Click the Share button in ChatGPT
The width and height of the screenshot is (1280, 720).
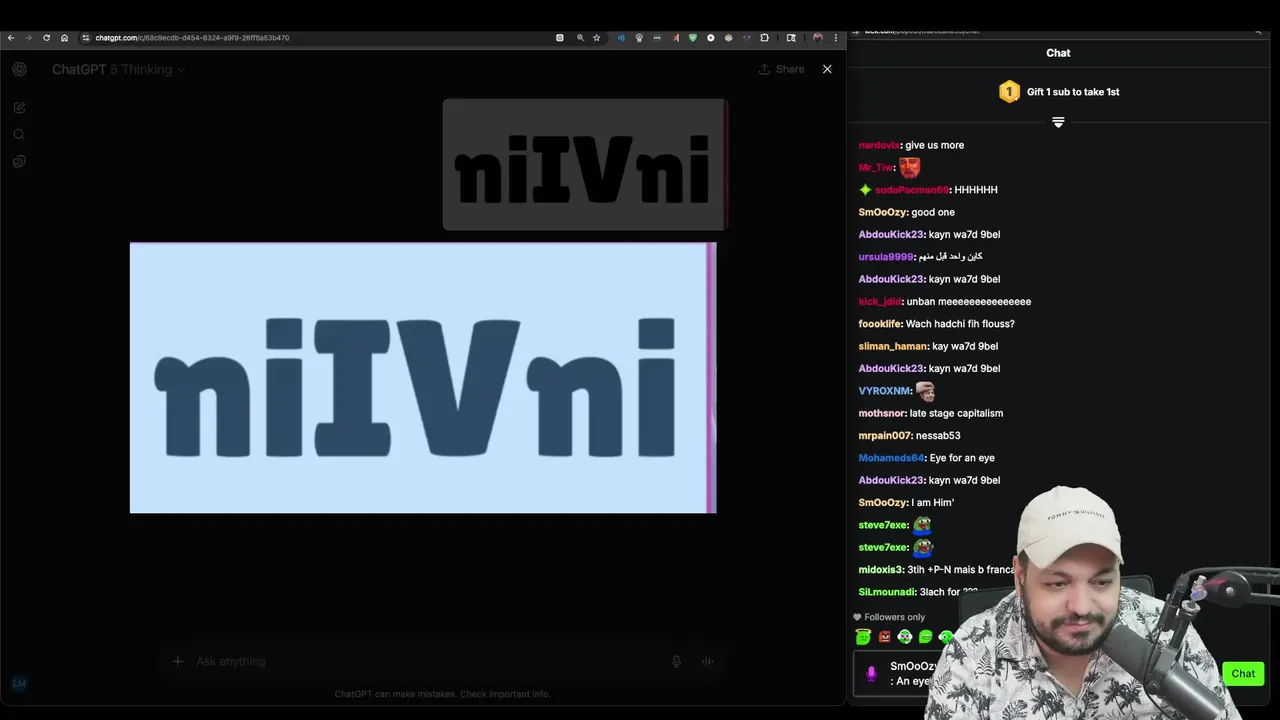coord(781,69)
